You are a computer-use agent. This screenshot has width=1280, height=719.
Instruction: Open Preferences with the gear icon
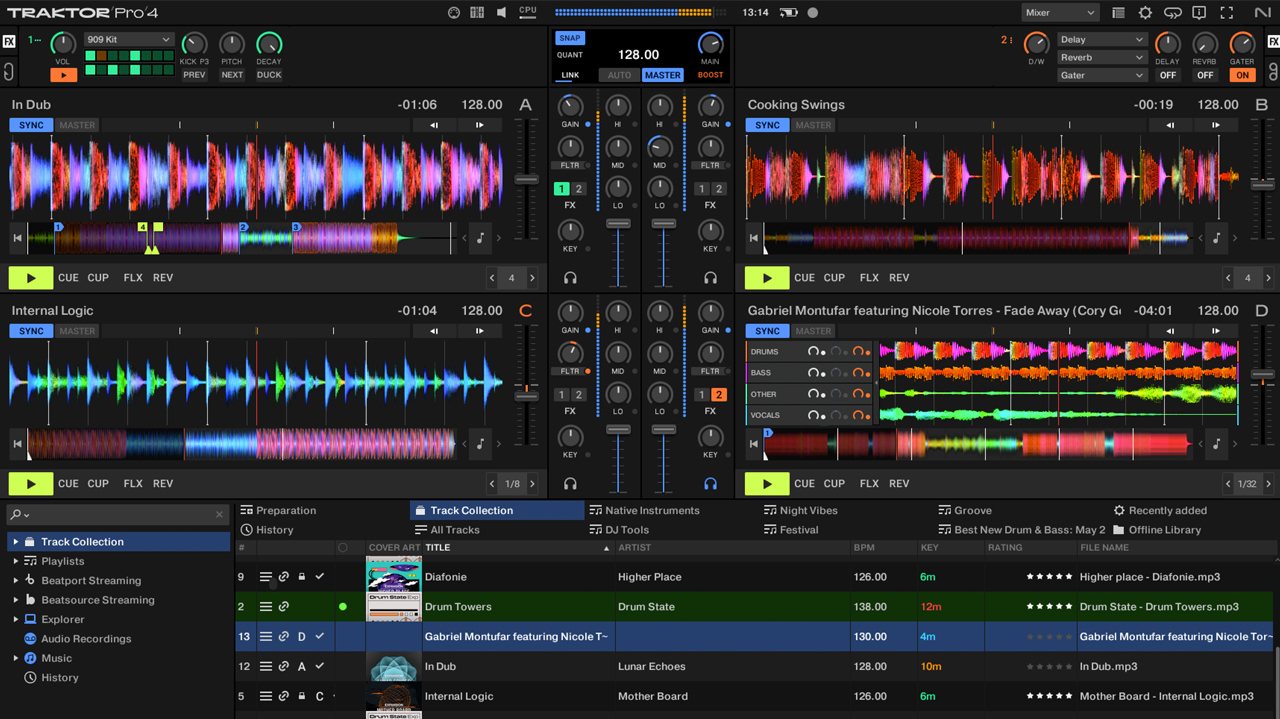point(1145,13)
